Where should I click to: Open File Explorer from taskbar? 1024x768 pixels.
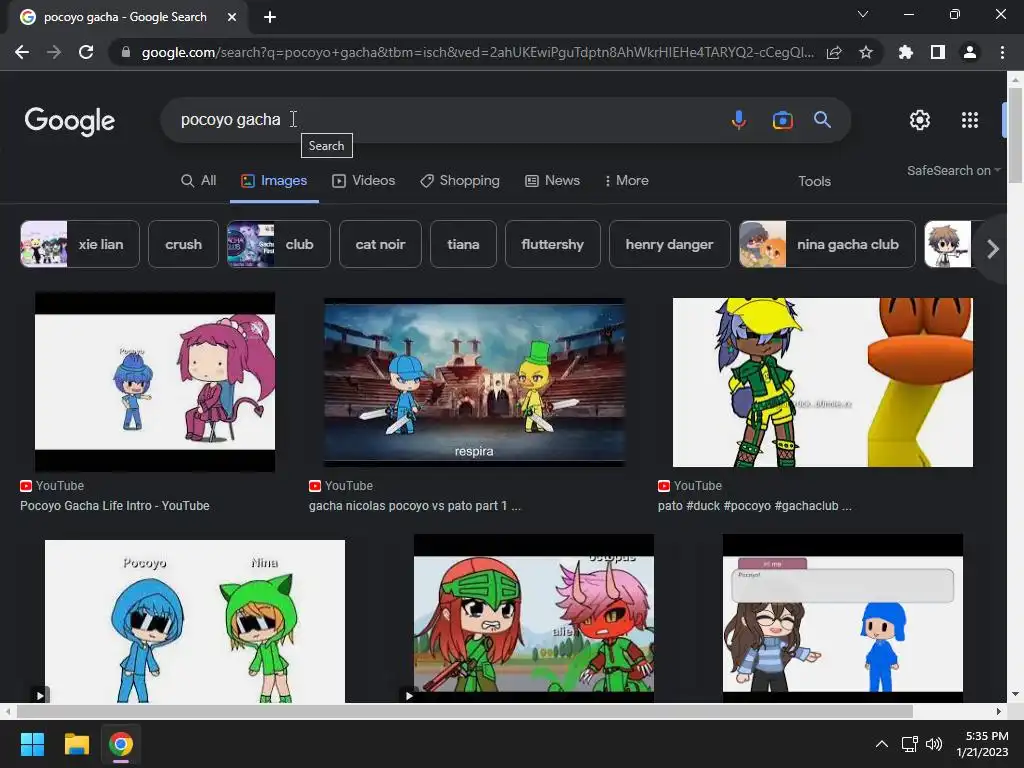(x=76, y=744)
